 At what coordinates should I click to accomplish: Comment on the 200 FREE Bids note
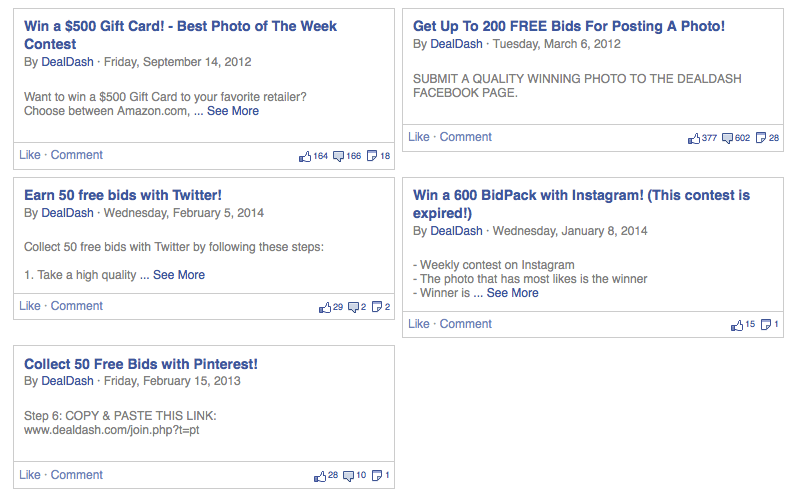click(x=465, y=137)
